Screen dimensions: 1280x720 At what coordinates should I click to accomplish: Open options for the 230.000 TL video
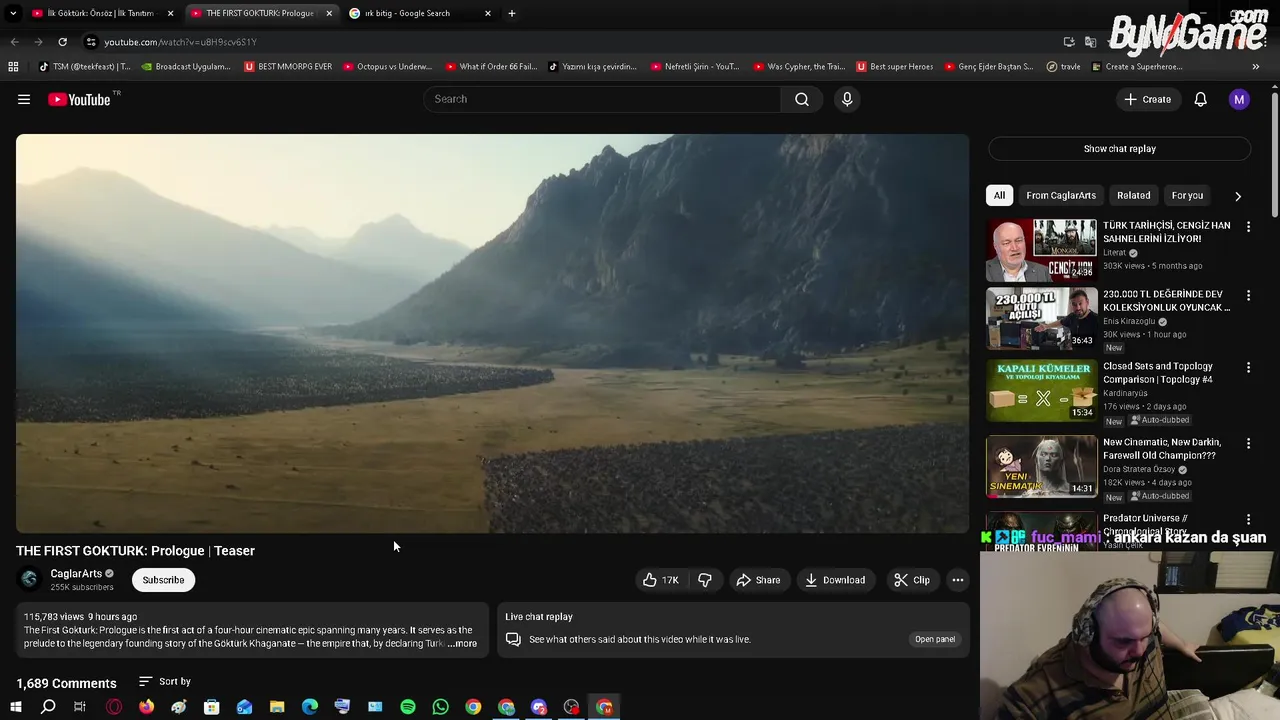pos(1248,296)
